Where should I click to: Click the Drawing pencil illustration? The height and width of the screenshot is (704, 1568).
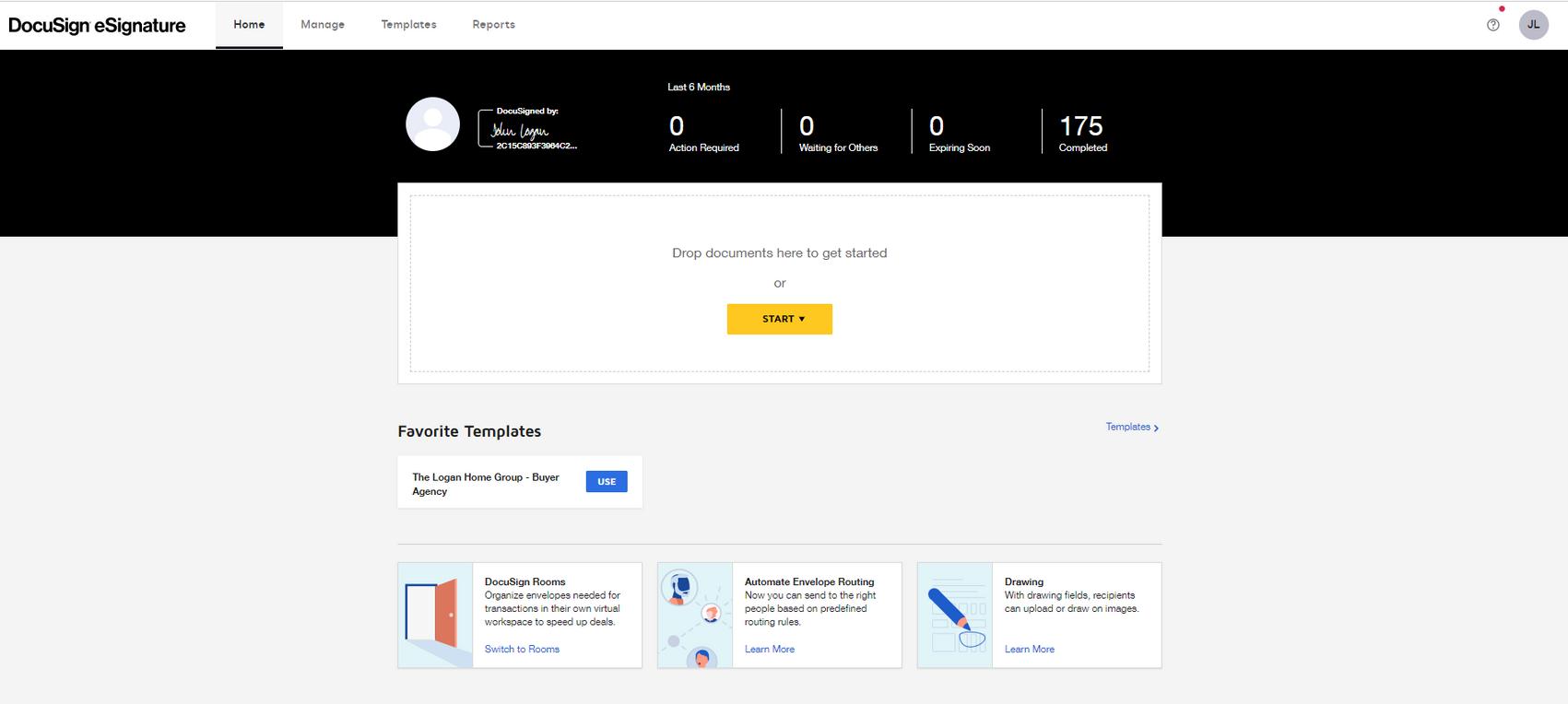coord(955,616)
